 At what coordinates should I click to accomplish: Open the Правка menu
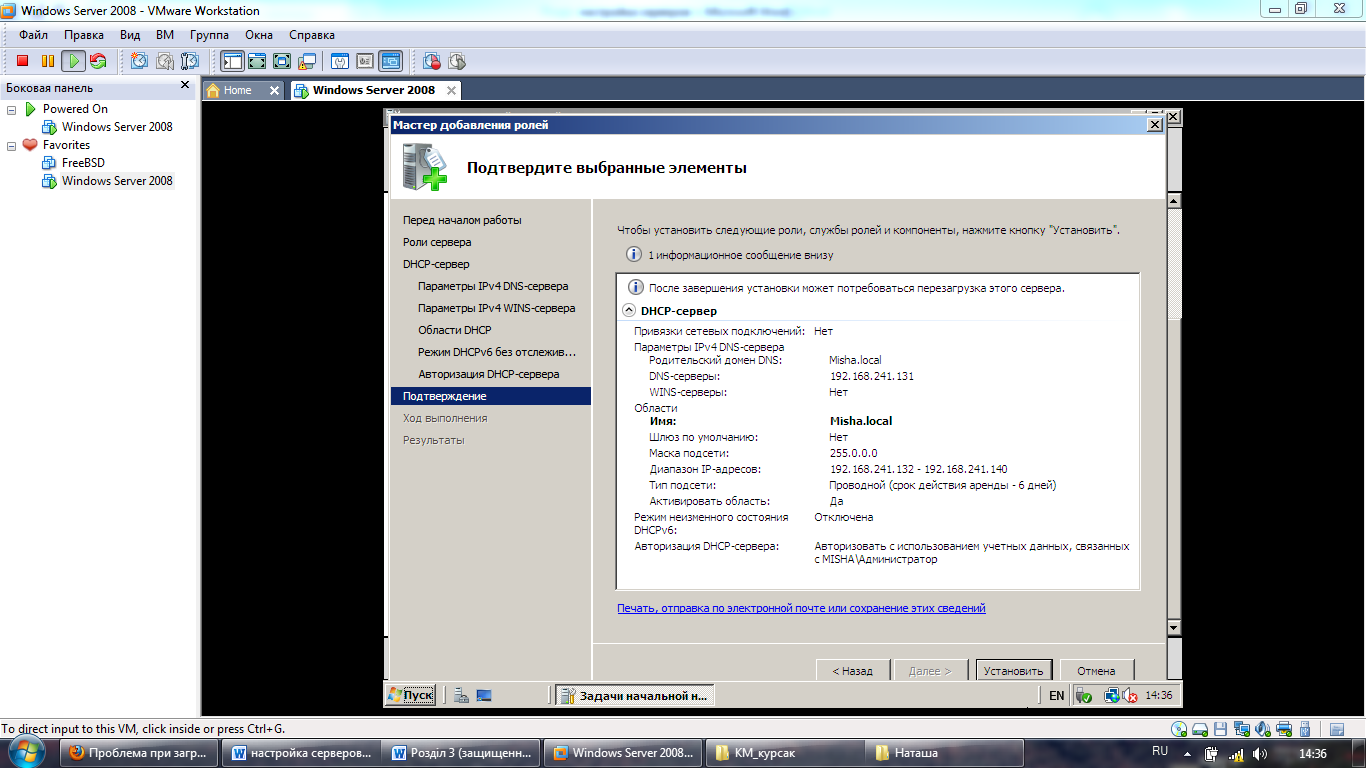(84, 35)
